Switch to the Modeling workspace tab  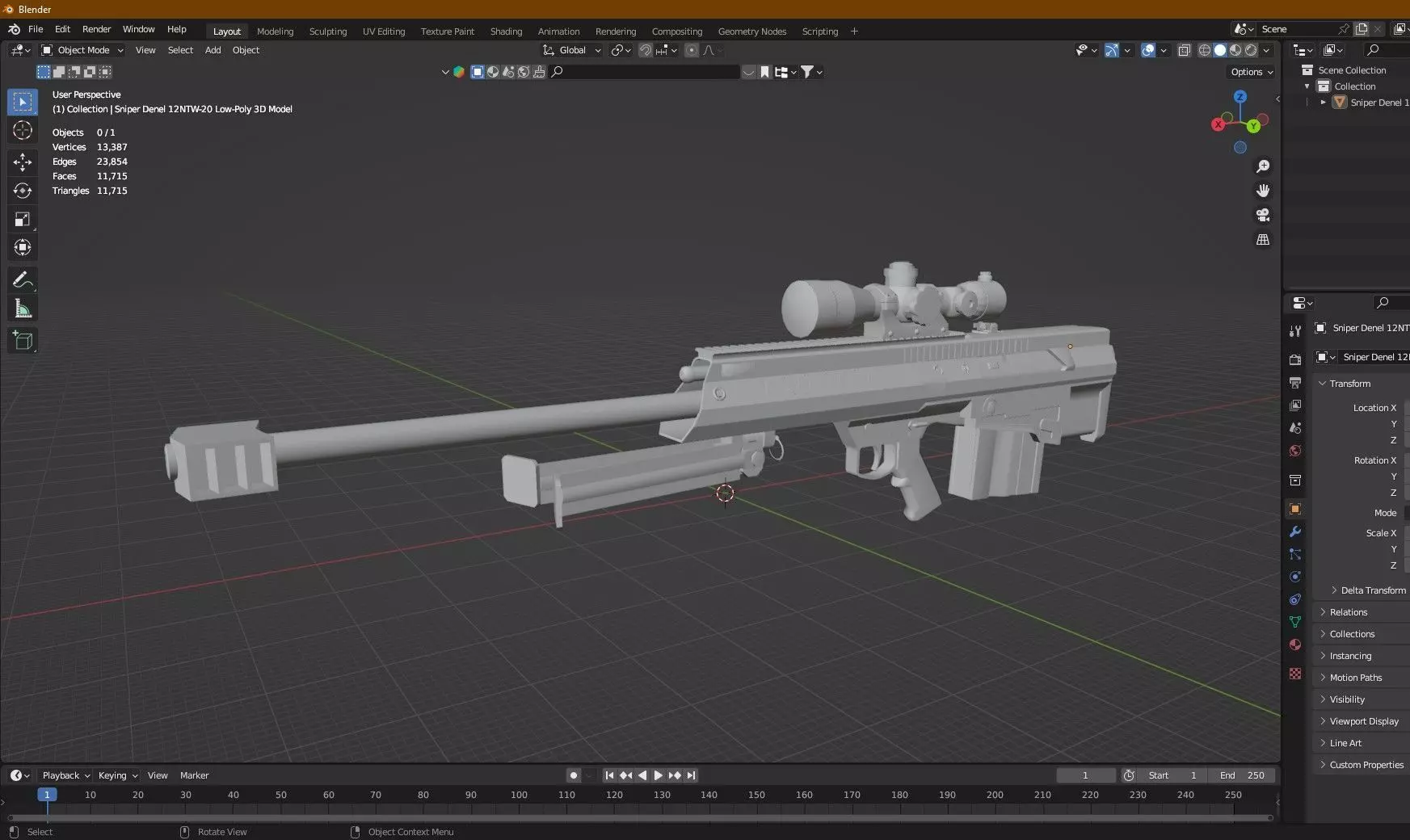(275, 31)
